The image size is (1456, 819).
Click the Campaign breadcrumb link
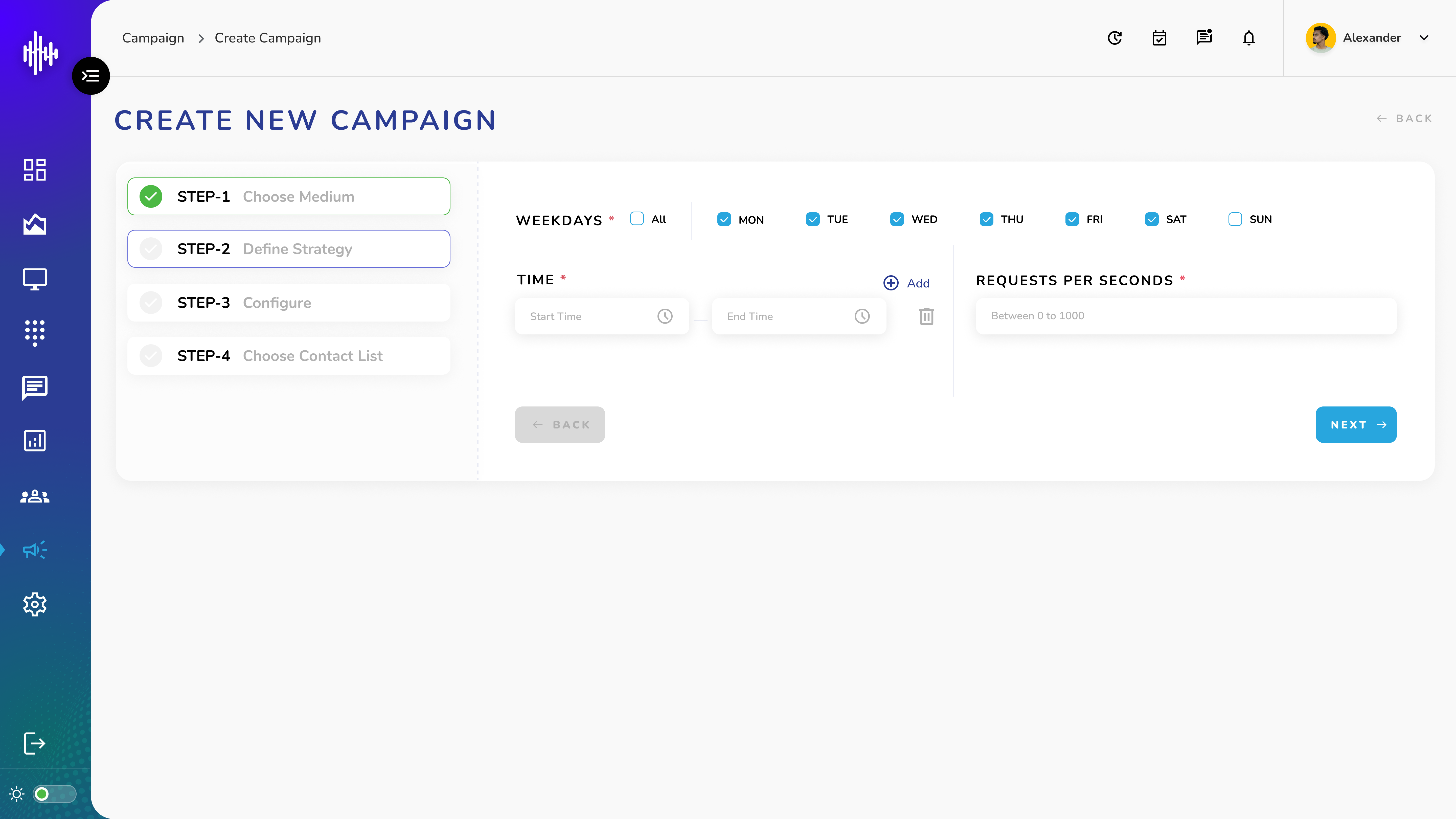coord(153,38)
